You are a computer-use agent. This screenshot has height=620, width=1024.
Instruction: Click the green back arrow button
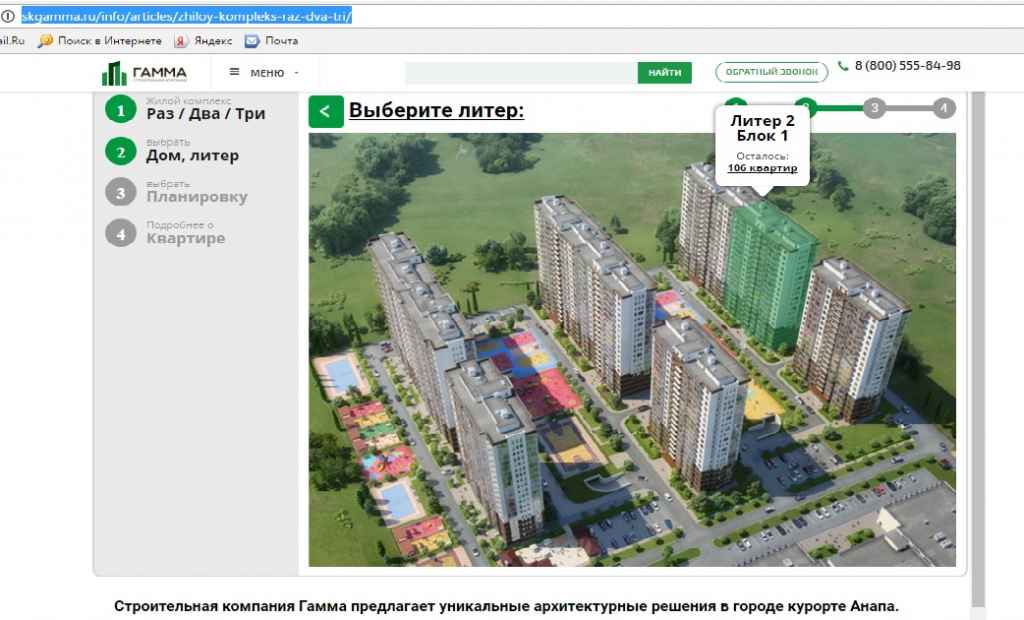coord(326,111)
